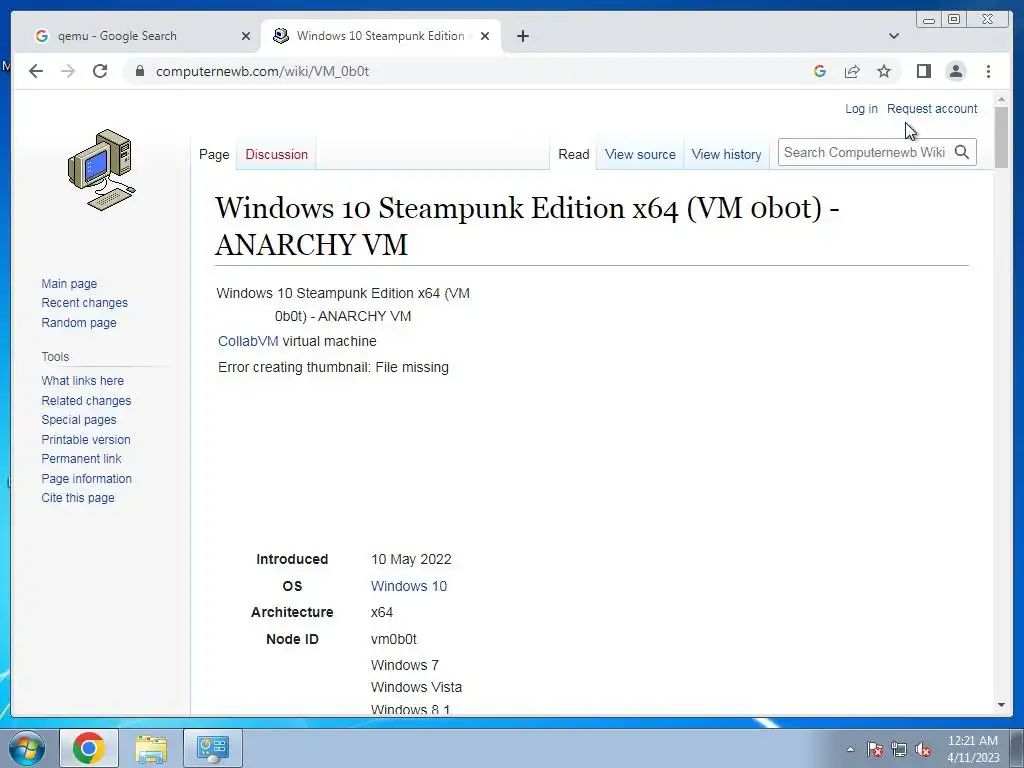Open the Page tab
The image size is (1024, 768).
point(214,154)
